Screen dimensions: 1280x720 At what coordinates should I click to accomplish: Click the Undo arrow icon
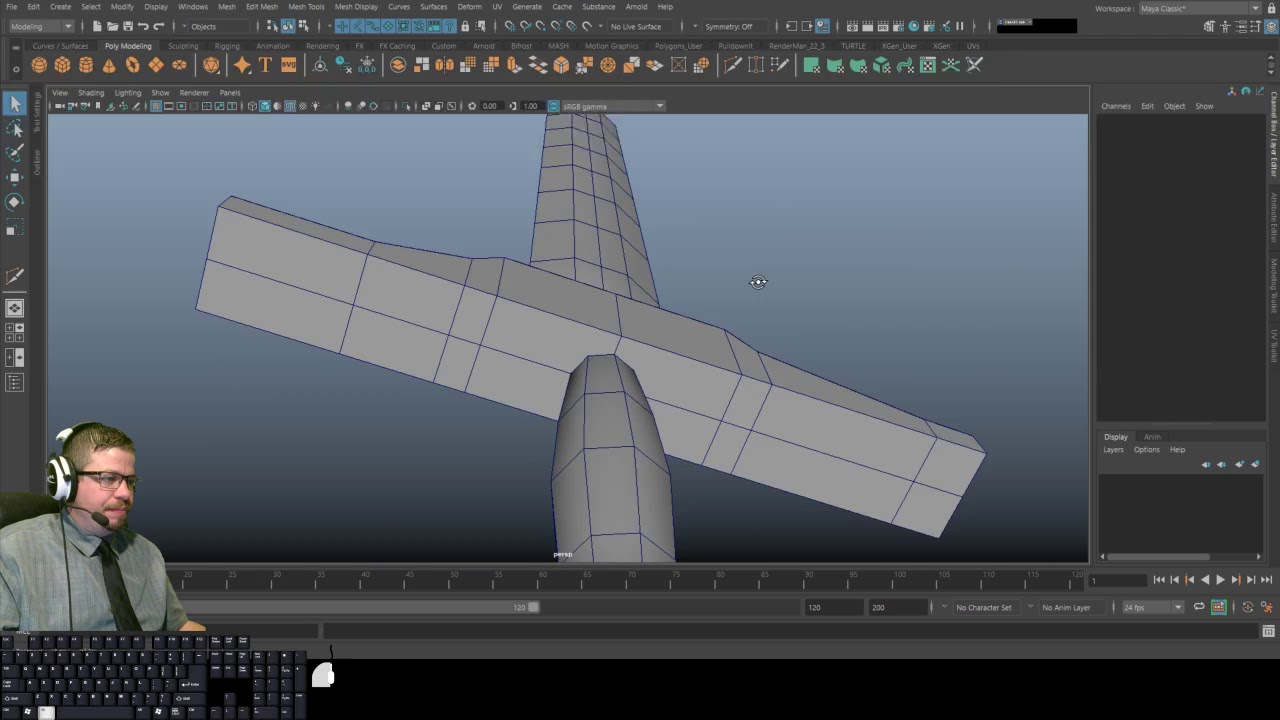click(143, 26)
